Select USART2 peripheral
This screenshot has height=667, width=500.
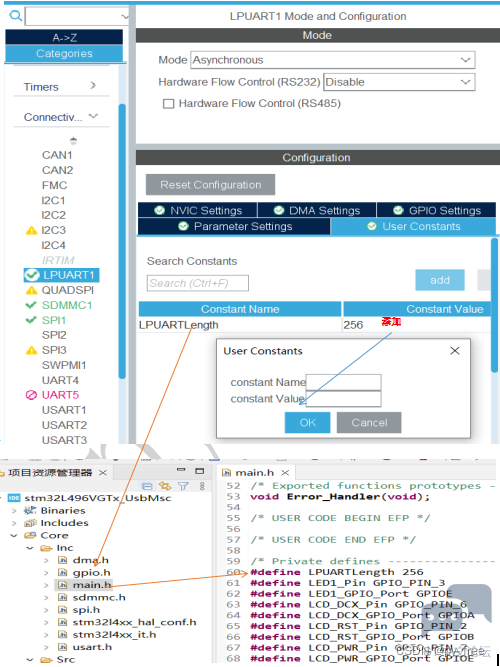coord(64,425)
